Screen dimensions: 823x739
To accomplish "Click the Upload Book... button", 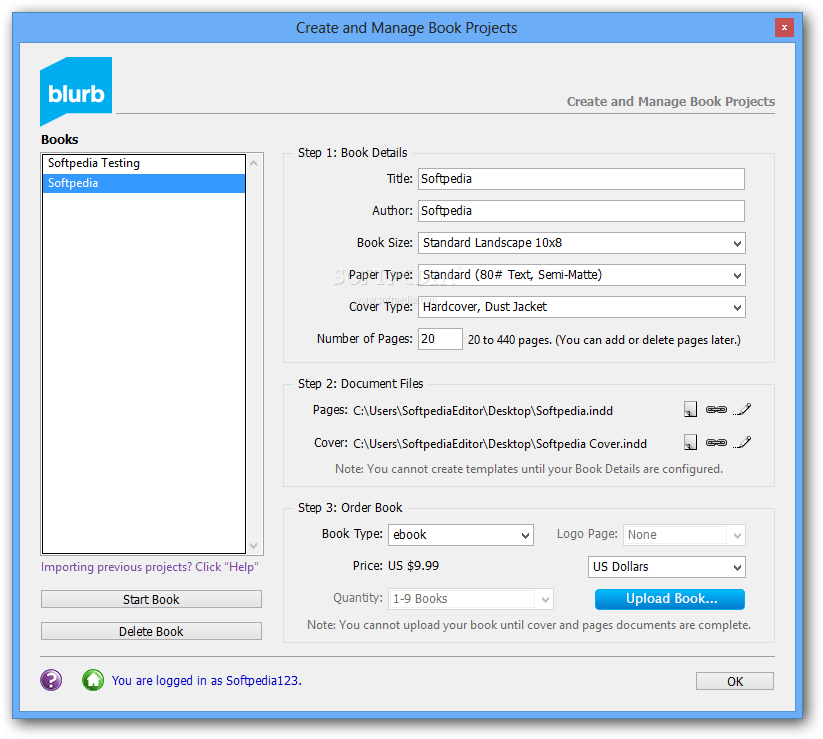I will click(x=670, y=599).
